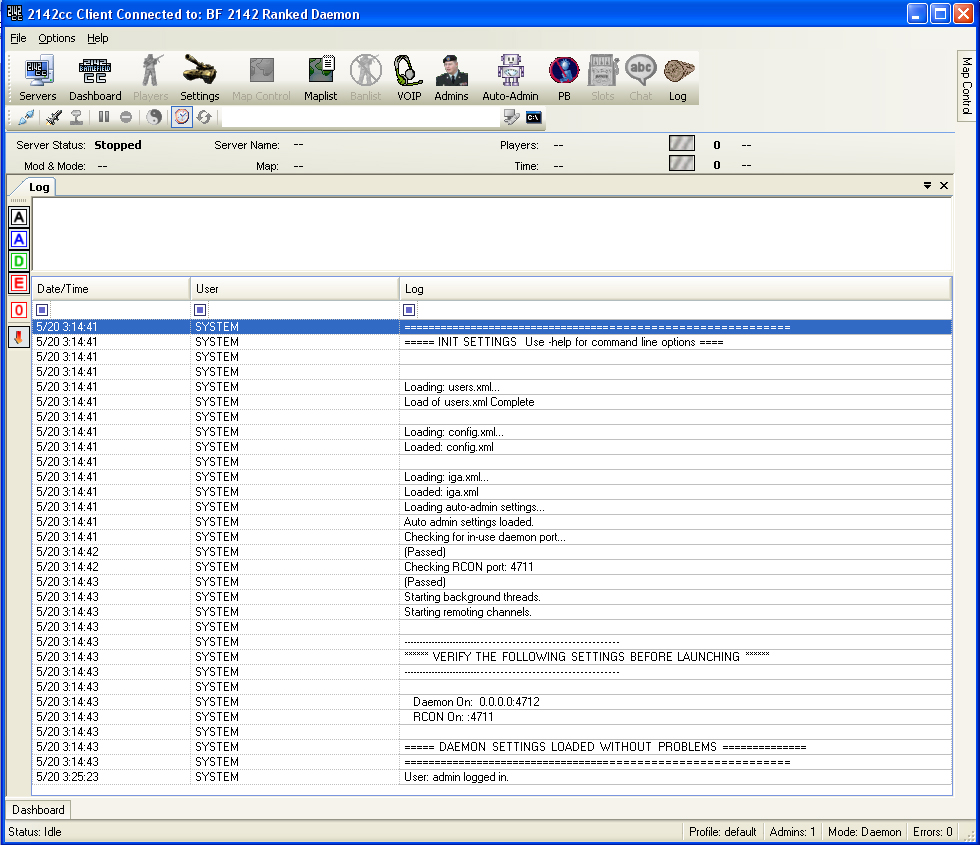The image size is (980, 845).
Task: Click the stop circle icon
Action: pos(126,117)
